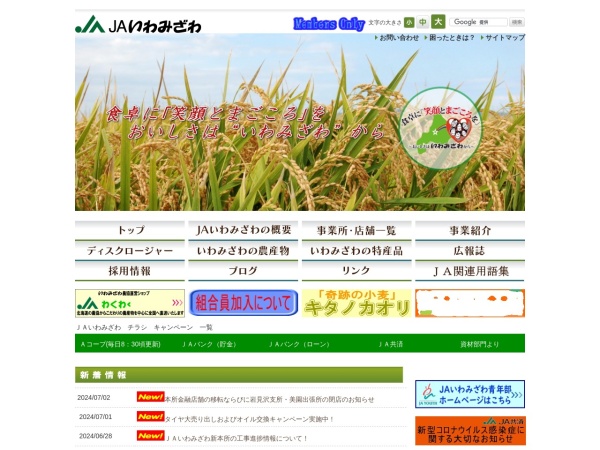The height and width of the screenshot is (450, 600).
Task: Open Ａコープ(毎日8：30頃更新) tab
Action: pos(120,344)
